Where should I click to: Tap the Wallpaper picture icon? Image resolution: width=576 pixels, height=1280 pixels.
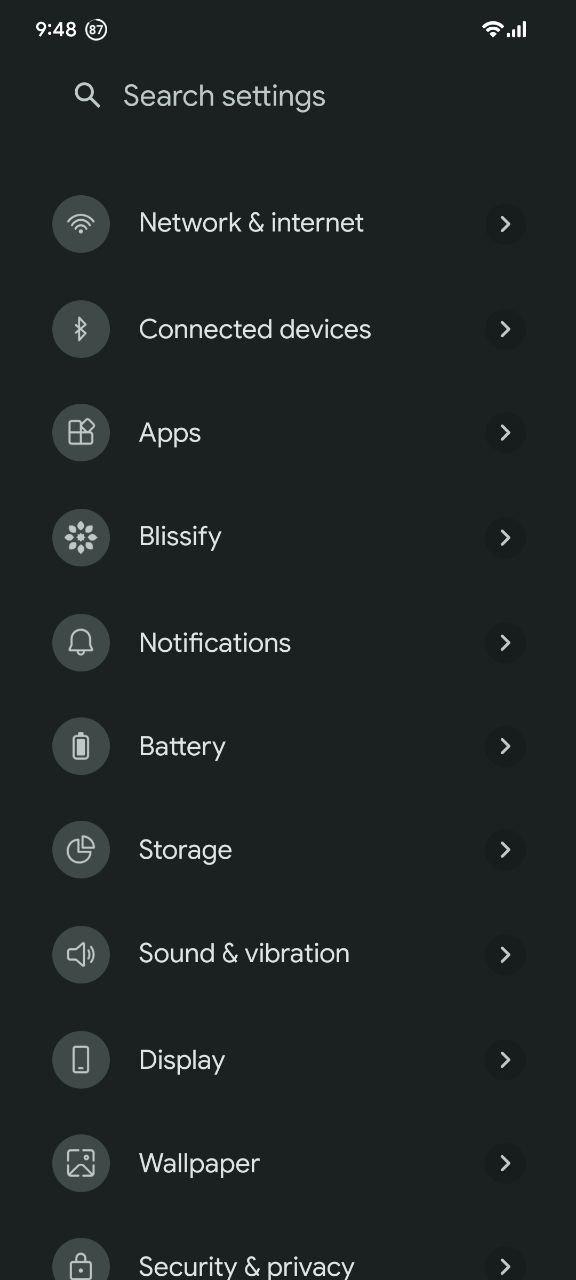click(x=81, y=1163)
